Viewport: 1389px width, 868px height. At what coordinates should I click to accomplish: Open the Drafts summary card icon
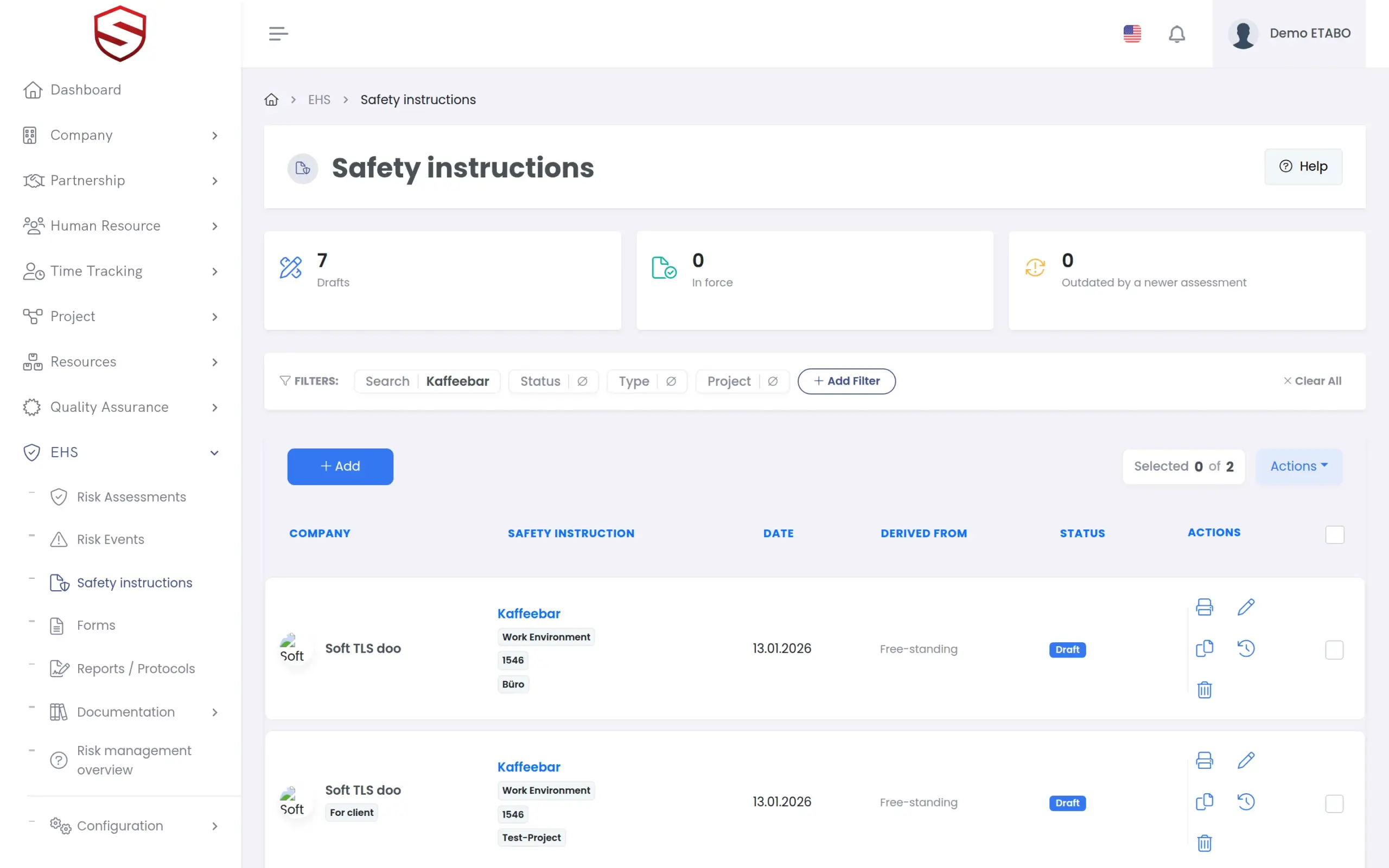pos(290,267)
